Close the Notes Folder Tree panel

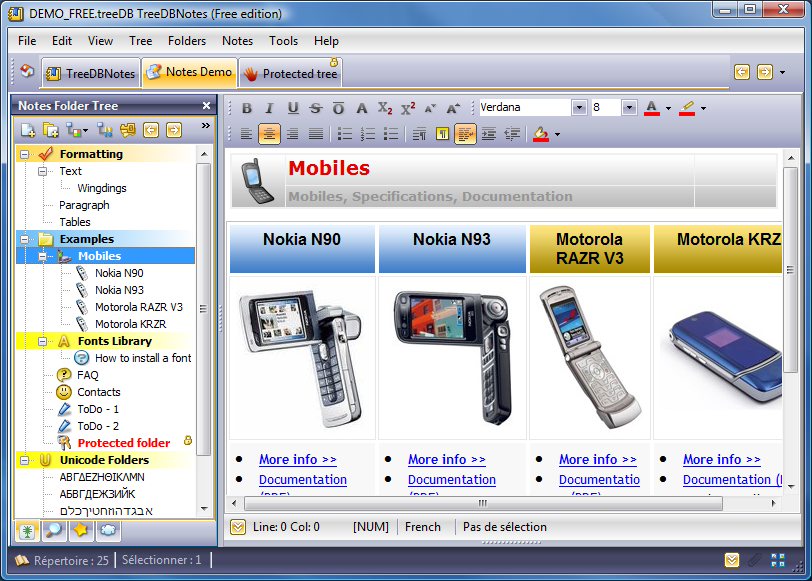[207, 106]
